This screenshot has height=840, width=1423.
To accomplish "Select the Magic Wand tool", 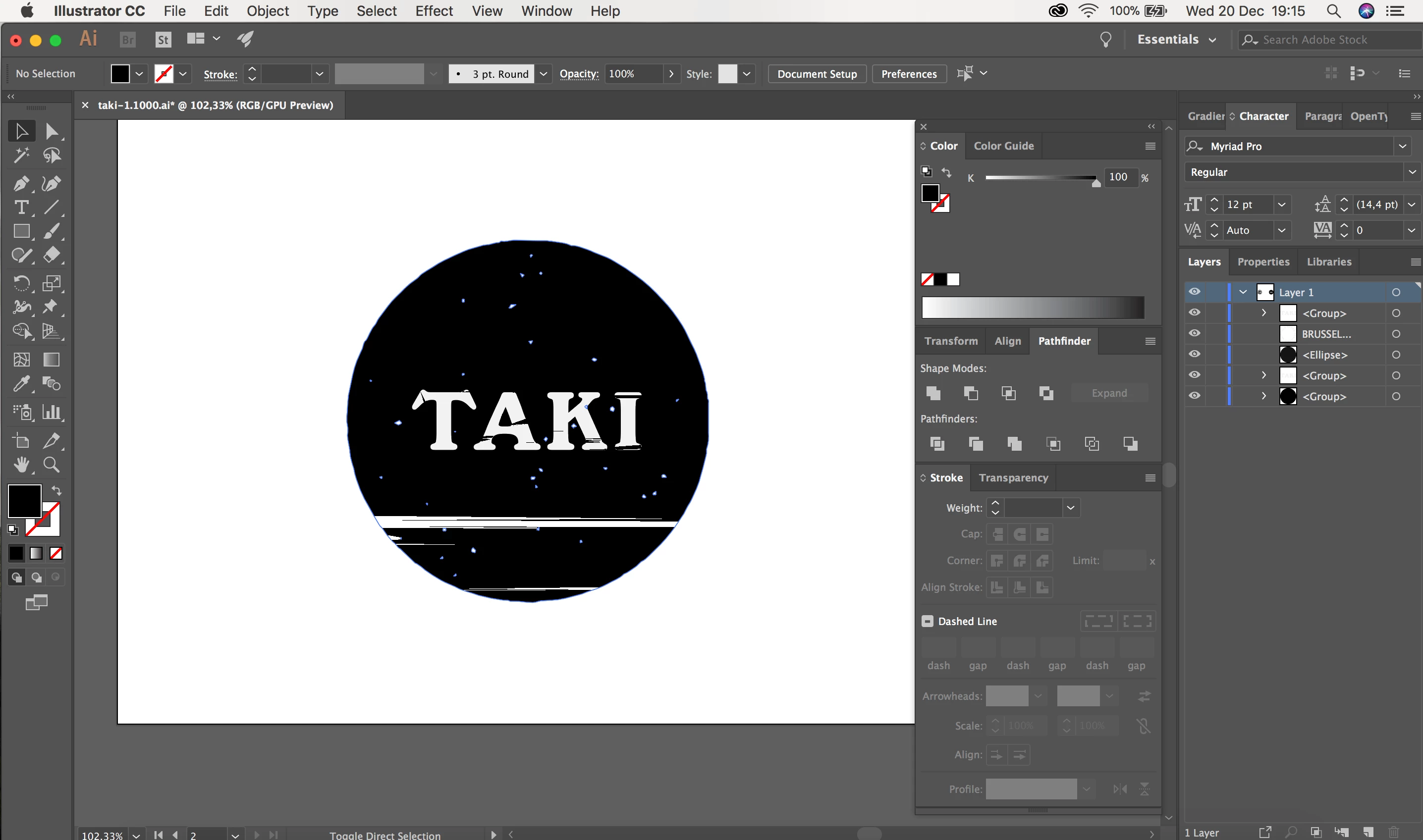I will 21,155.
